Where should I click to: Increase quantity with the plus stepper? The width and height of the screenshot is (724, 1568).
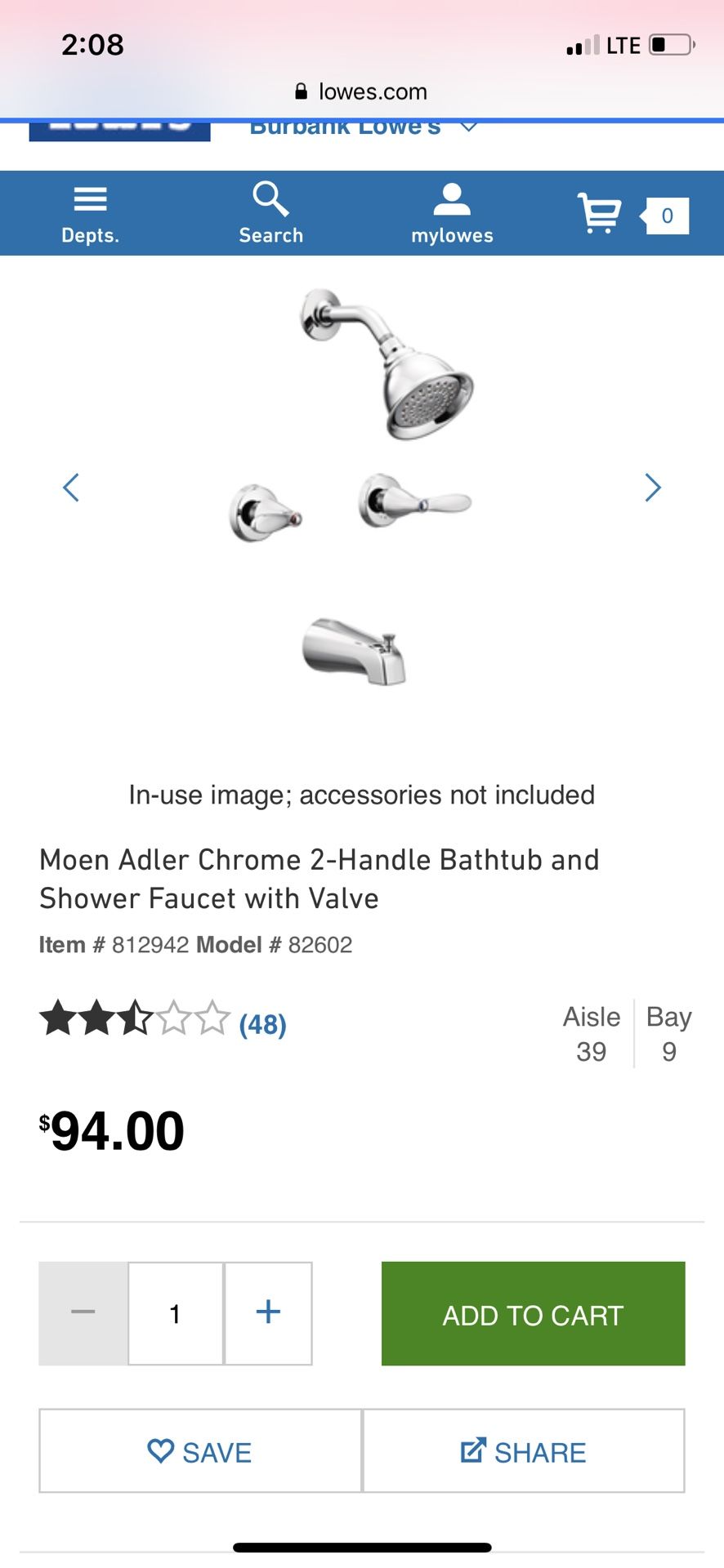click(267, 1313)
